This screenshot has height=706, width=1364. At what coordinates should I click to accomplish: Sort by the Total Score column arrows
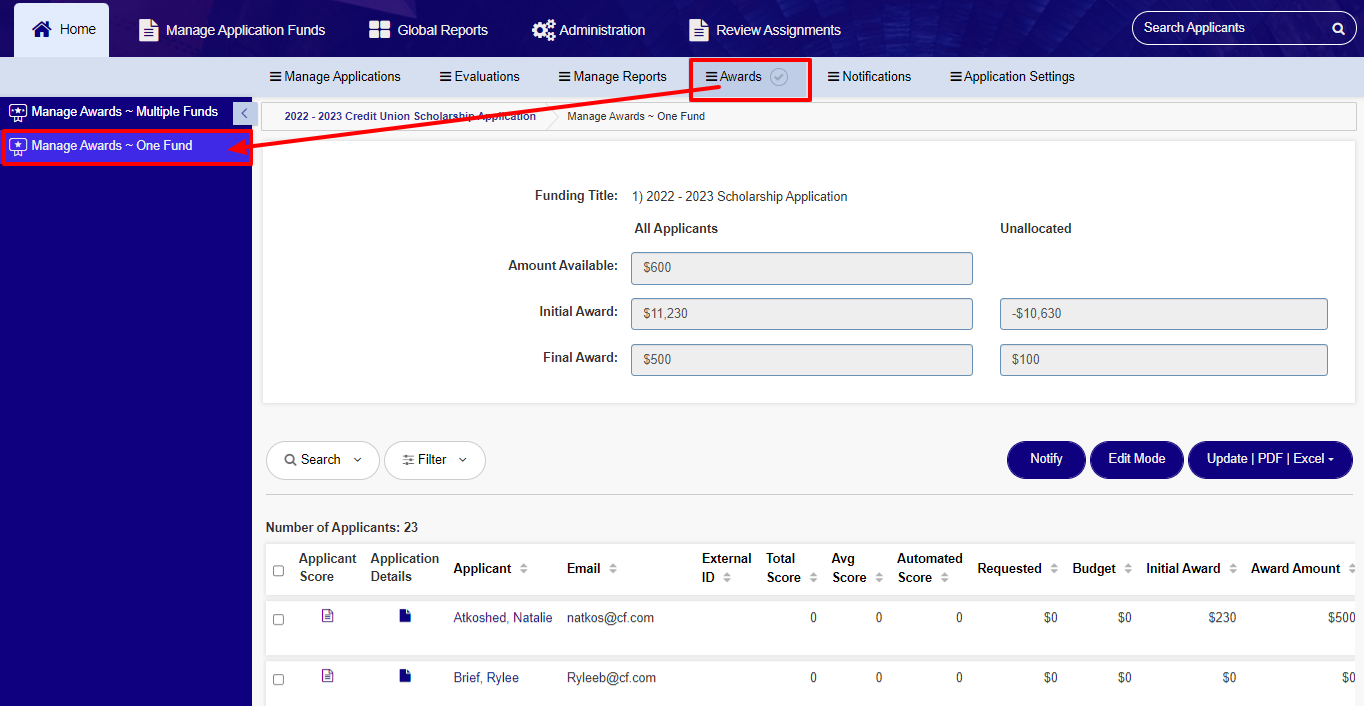pos(811,578)
